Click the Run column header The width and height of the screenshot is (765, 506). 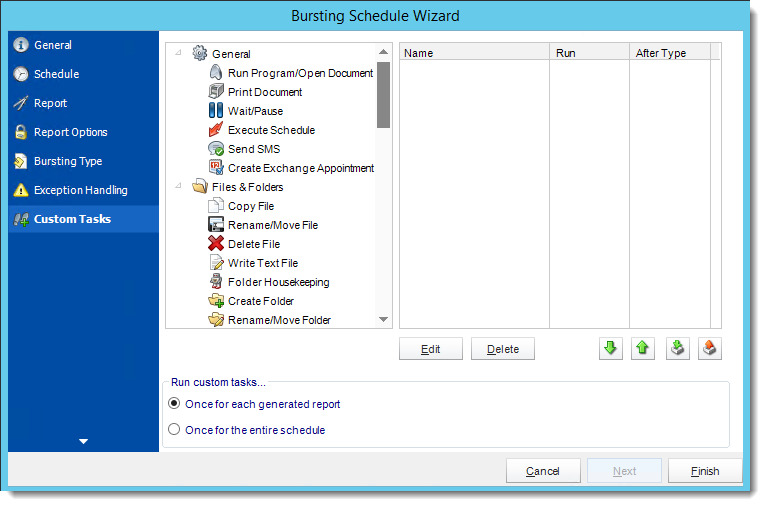[589, 52]
